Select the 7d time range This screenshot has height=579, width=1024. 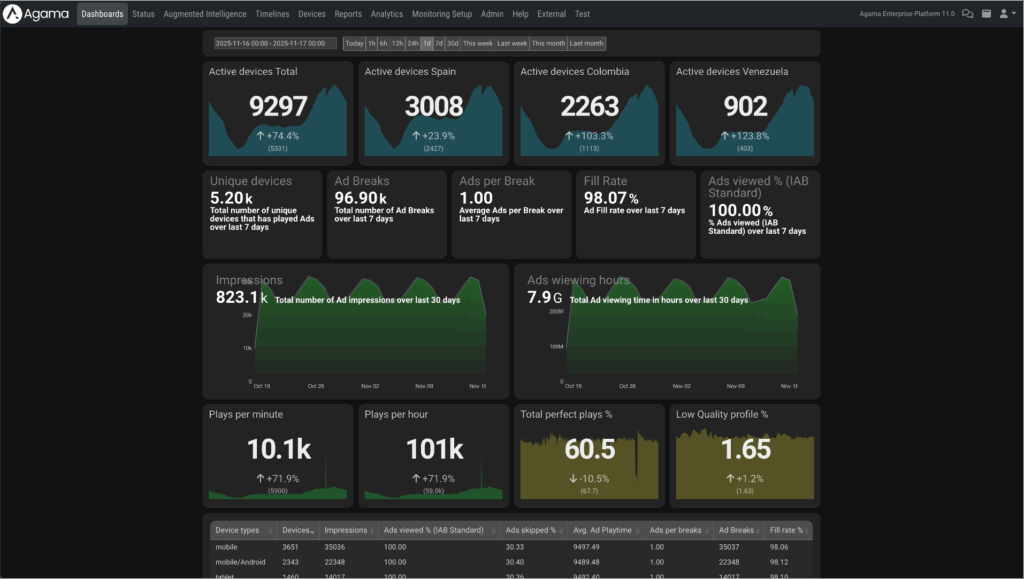[439, 44]
